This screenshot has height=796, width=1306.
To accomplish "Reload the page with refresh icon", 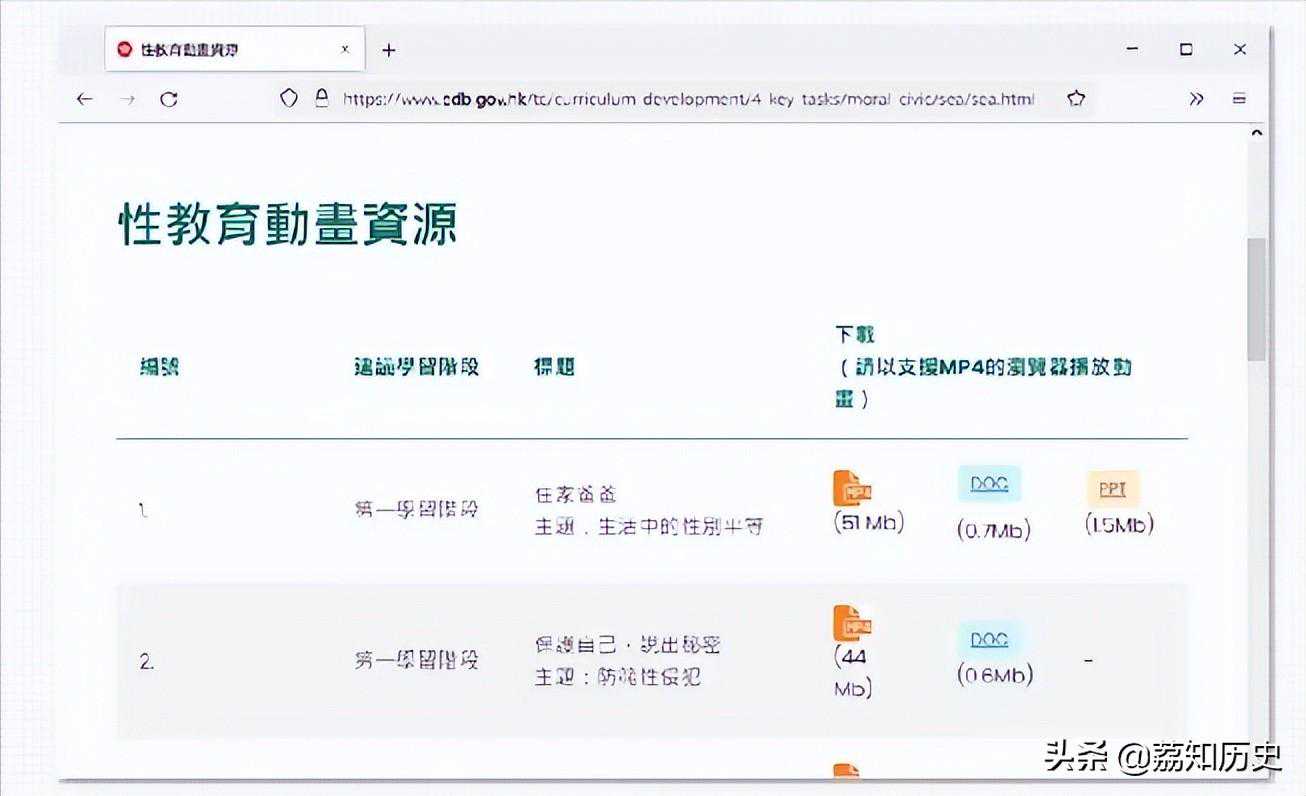I will point(169,99).
